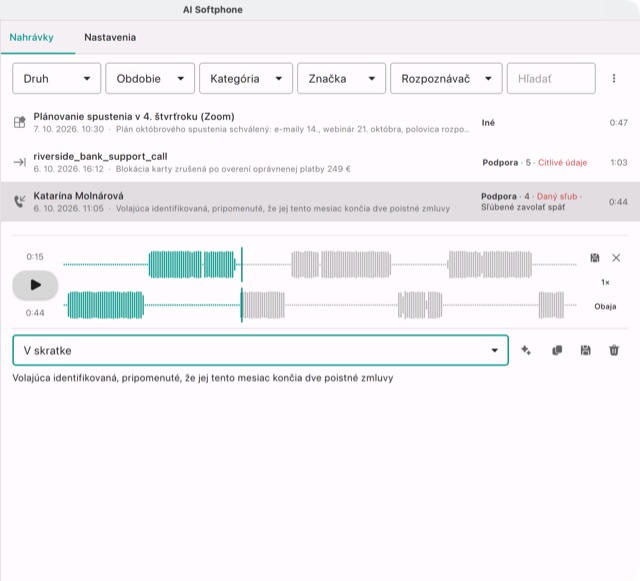Select the Plánovanie spustenia v 4. štvrťroku recording

pyautogui.click(x=320, y=122)
